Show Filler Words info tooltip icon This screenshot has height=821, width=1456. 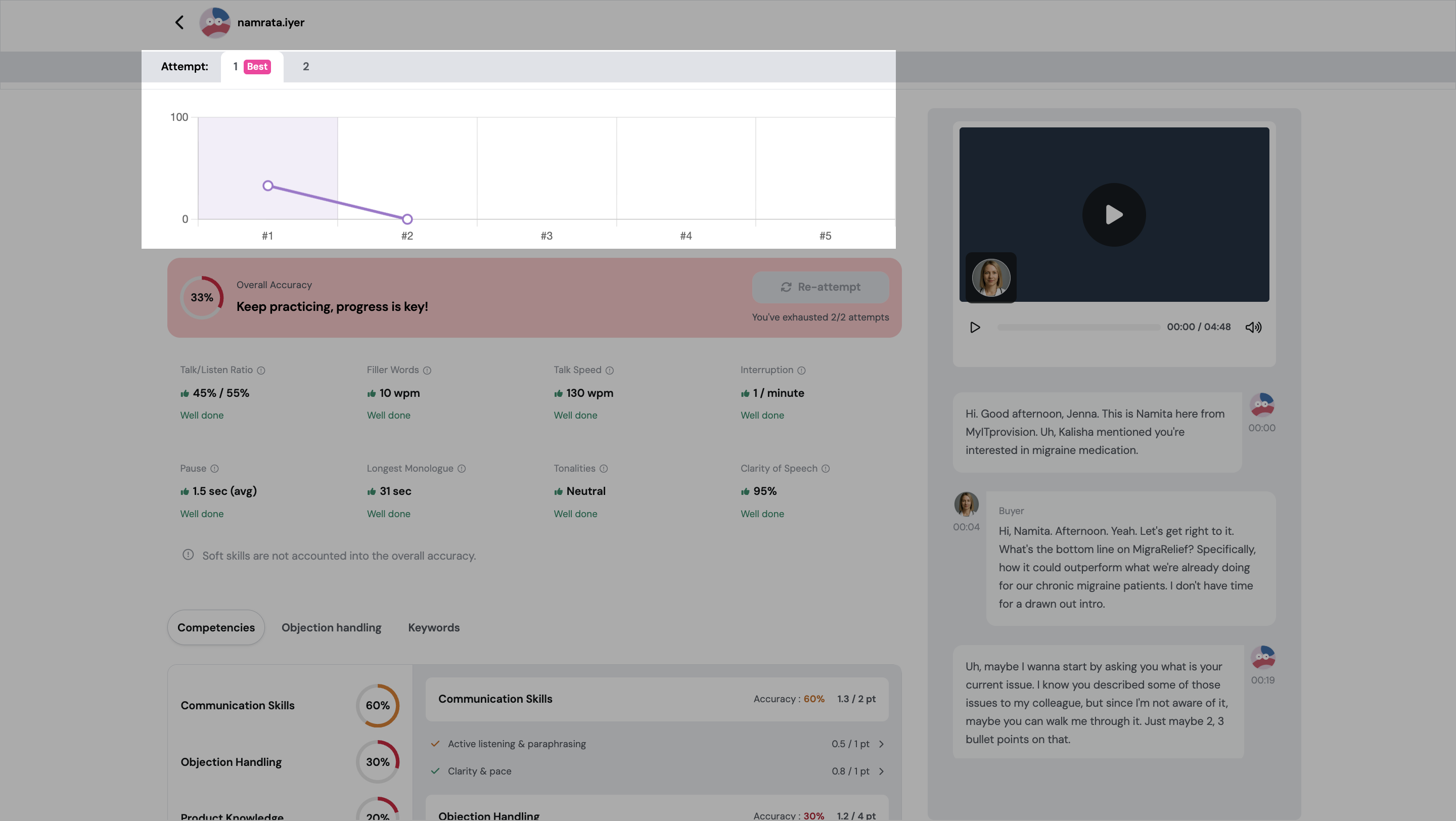(427, 371)
